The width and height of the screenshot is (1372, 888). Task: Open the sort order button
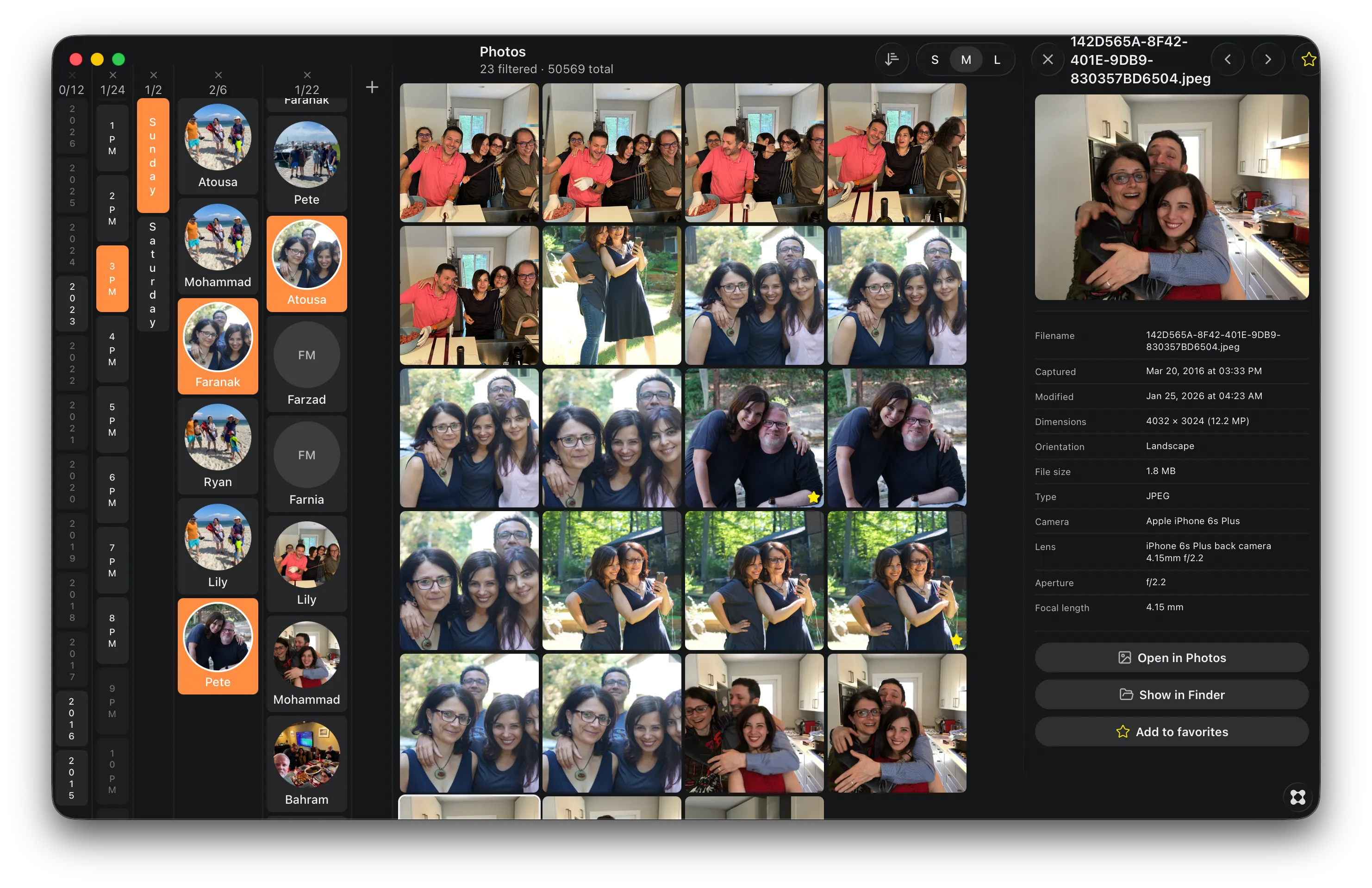[x=891, y=59]
